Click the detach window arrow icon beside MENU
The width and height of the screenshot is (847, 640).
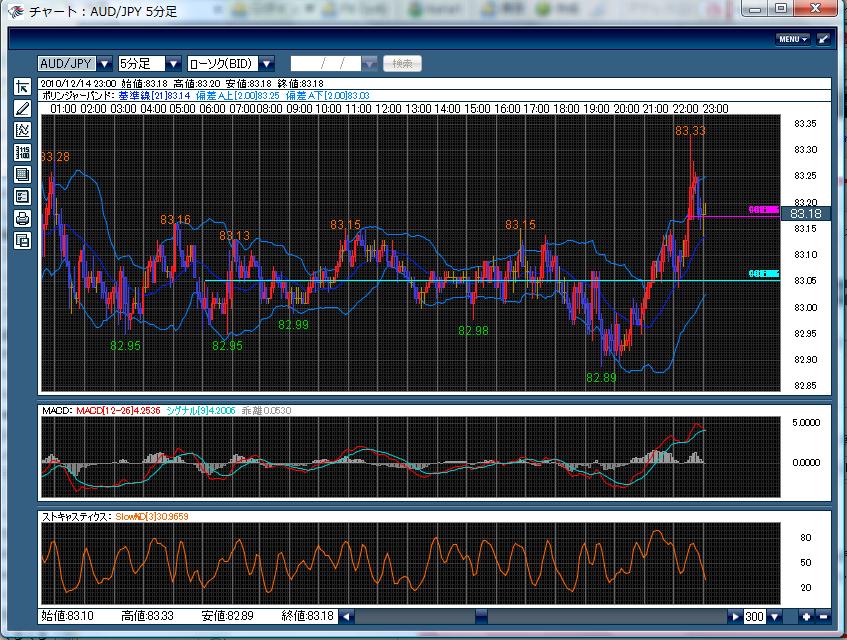coord(823,39)
